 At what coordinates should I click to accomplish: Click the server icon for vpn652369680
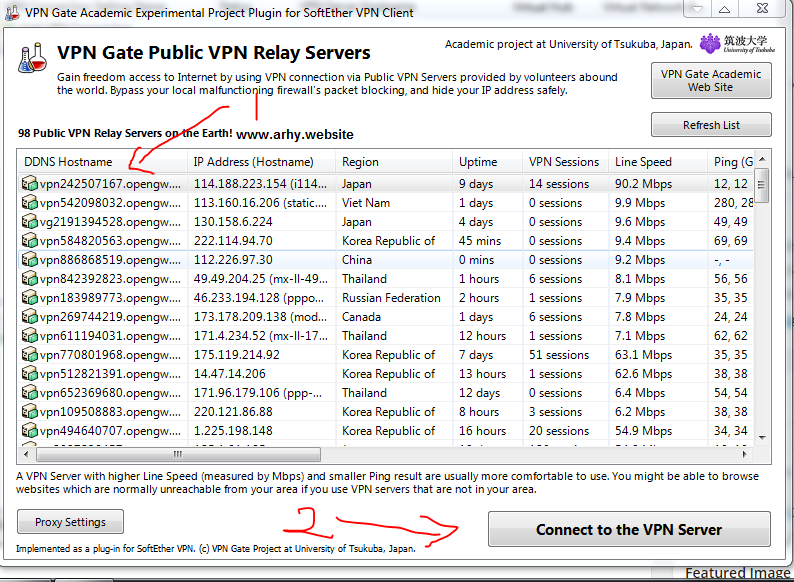pos(30,393)
